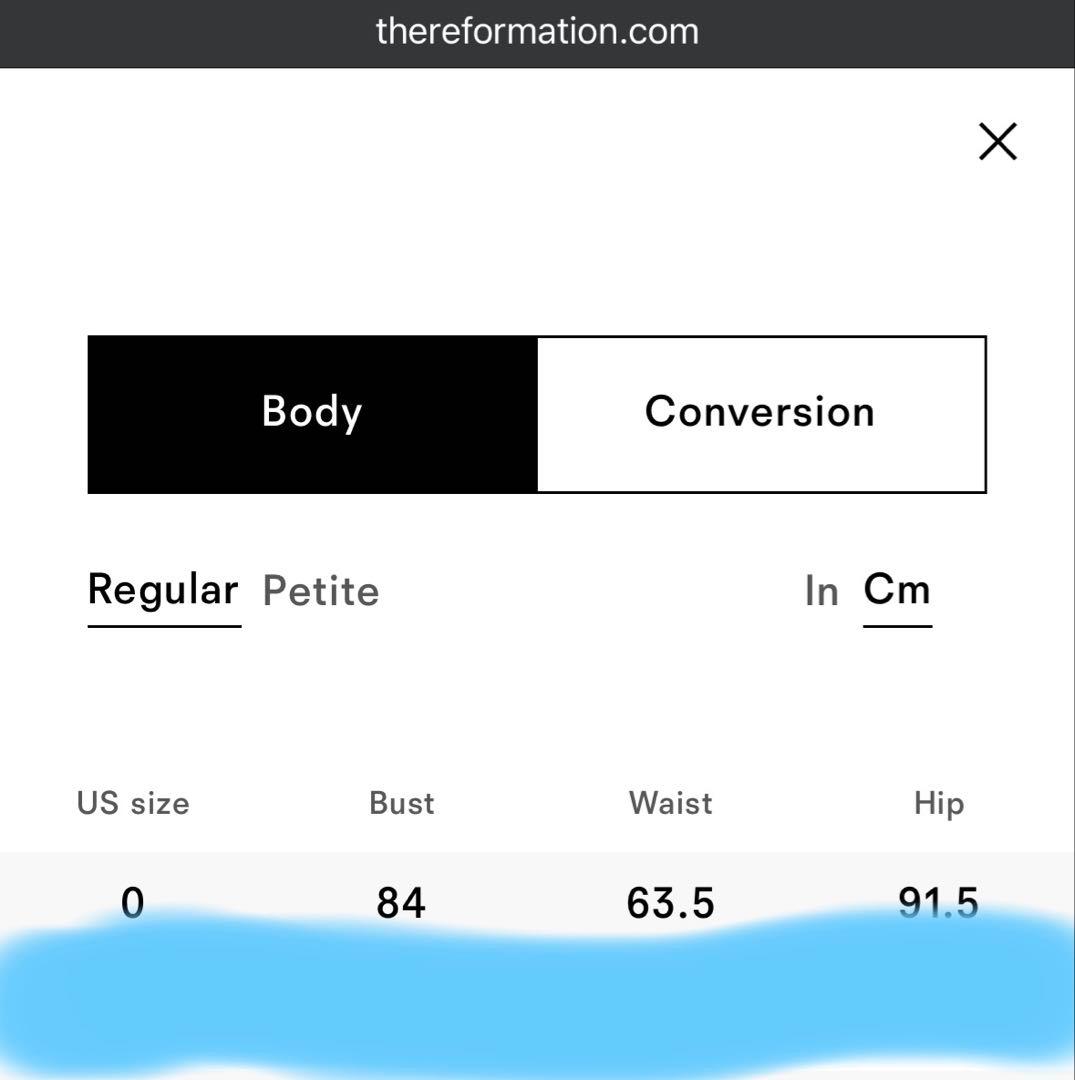Click the US size column header
Viewport: 1075px width, 1080px height.
pos(133,803)
